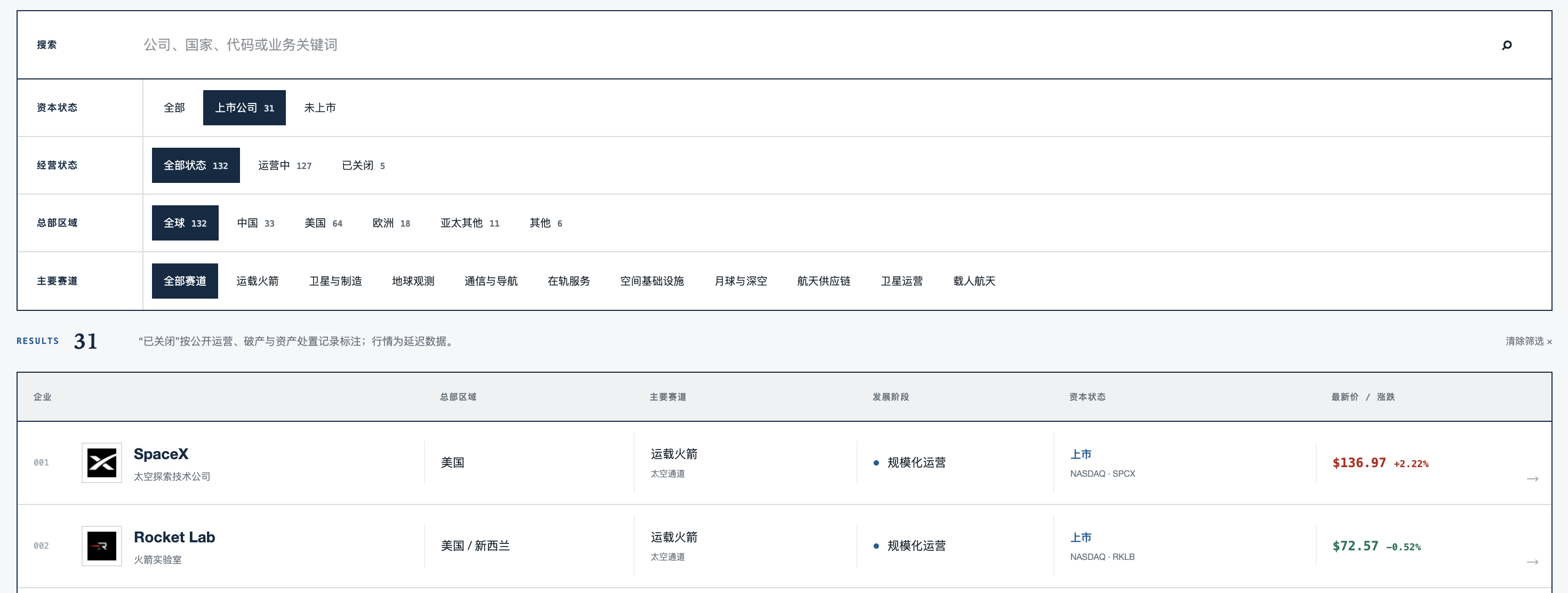Screen dimensions: 1568x593
Task: Filter region by 美国 64
Action: [323, 223]
